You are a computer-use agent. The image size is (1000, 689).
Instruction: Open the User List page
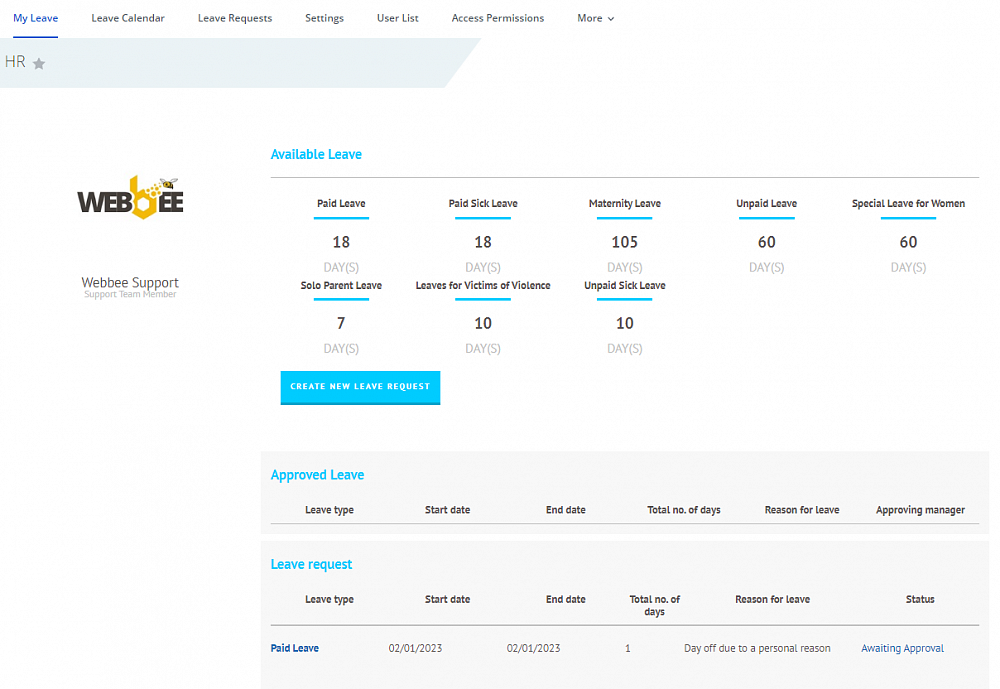point(397,18)
